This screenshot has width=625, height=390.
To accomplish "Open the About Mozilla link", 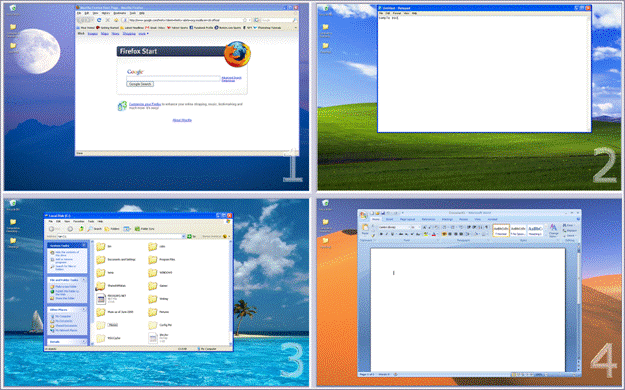I will coord(182,120).
